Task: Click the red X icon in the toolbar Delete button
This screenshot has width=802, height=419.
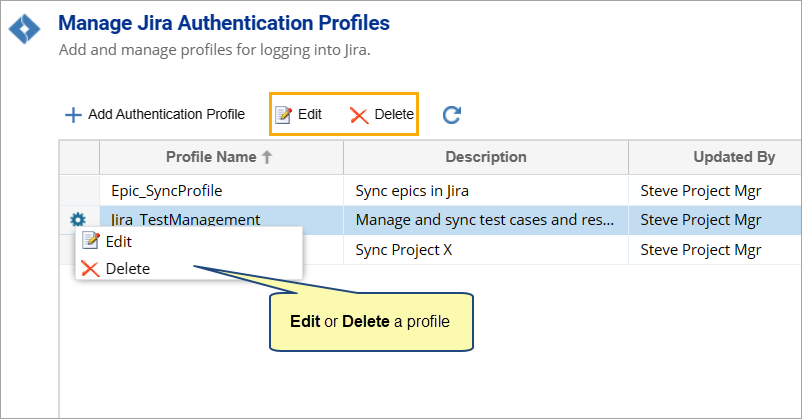Action: [x=359, y=115]
